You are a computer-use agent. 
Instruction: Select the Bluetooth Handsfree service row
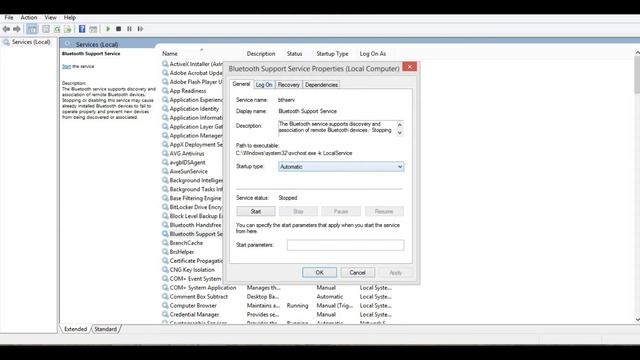click(x=192, y=225)
